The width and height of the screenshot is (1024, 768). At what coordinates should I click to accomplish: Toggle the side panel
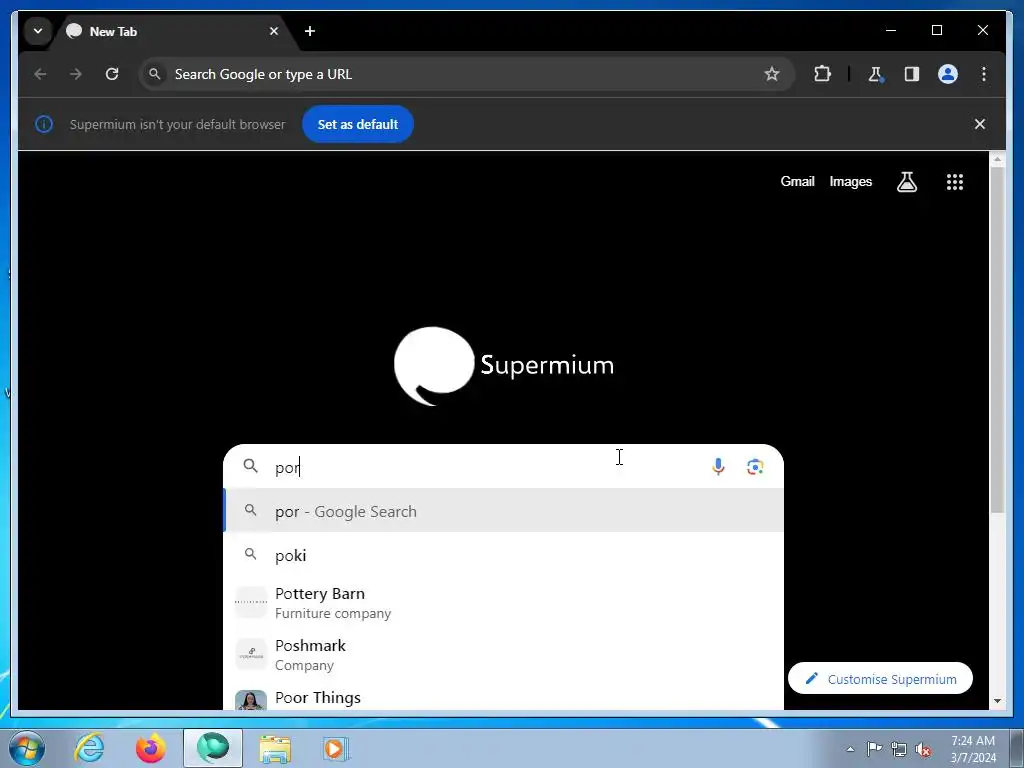912,74
